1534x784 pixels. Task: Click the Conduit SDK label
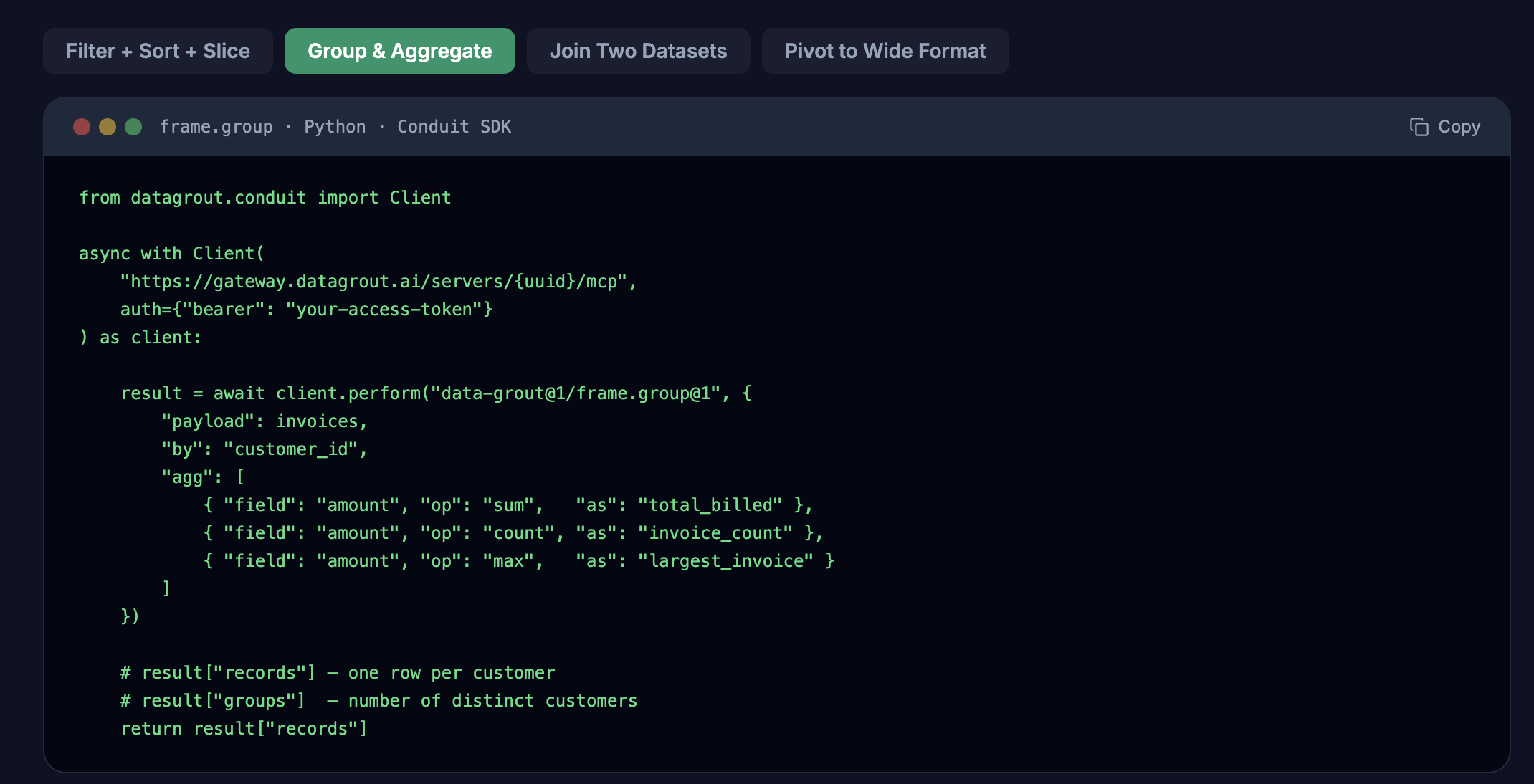[x=454, y=127]
